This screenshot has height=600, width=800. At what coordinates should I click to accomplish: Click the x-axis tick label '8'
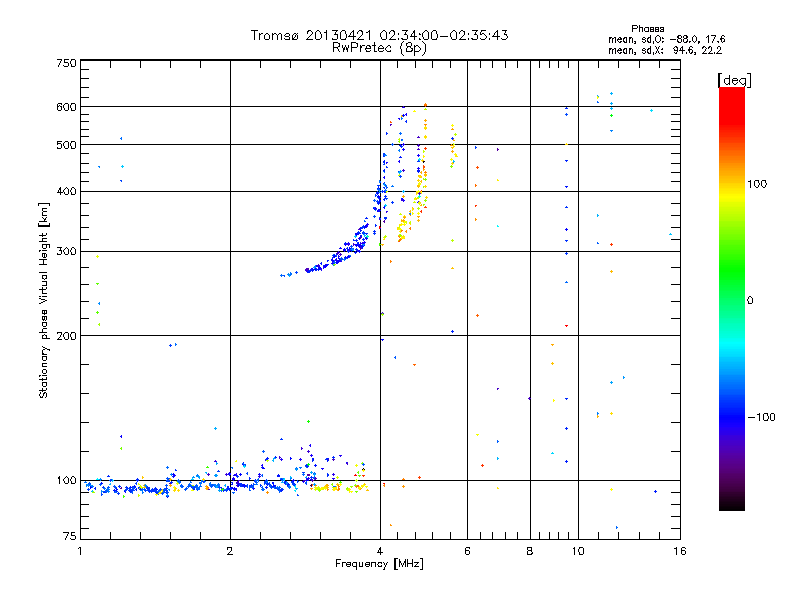pyautogui.click(x=530, y=551)
